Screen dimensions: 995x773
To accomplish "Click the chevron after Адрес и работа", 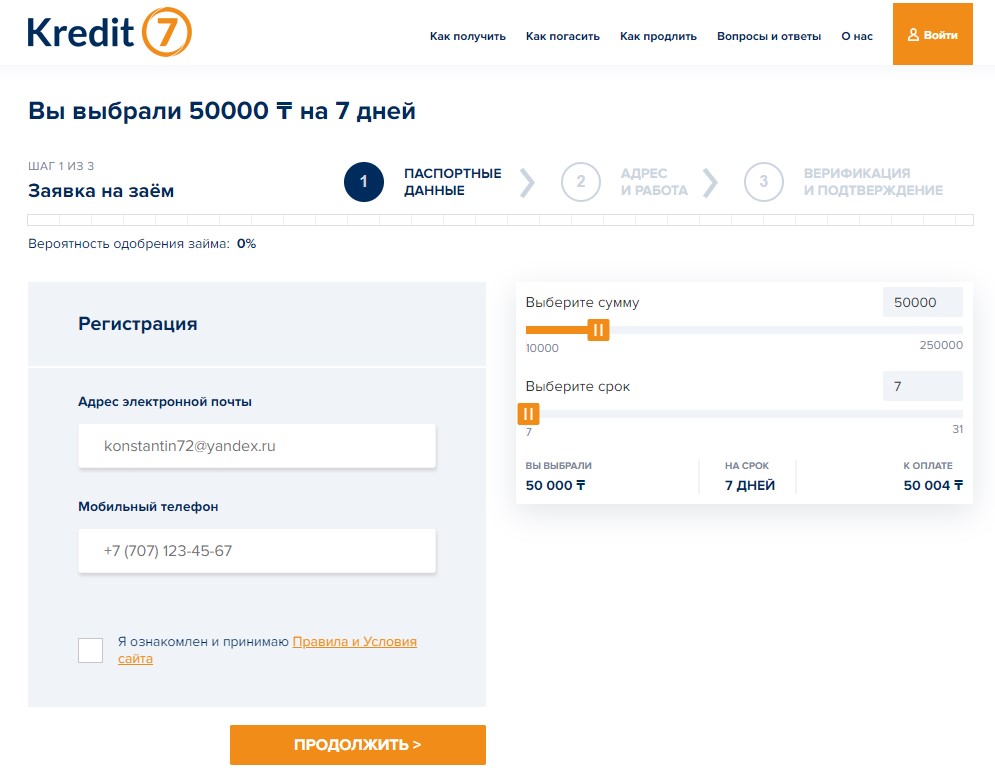I will (710, 183).
